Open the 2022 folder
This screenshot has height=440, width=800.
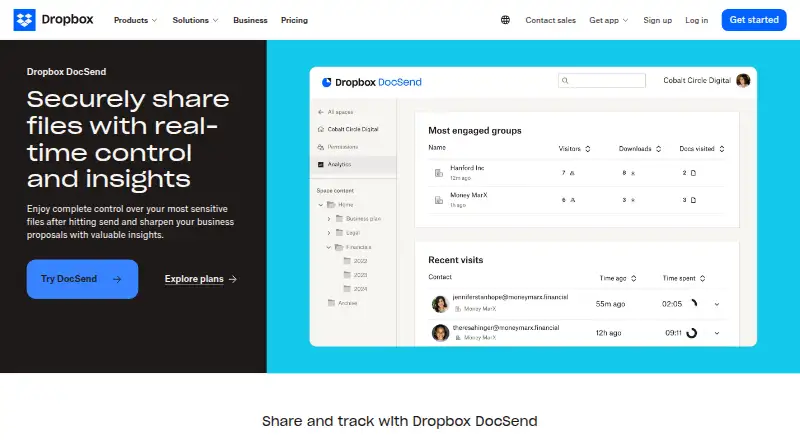[356, 261]
